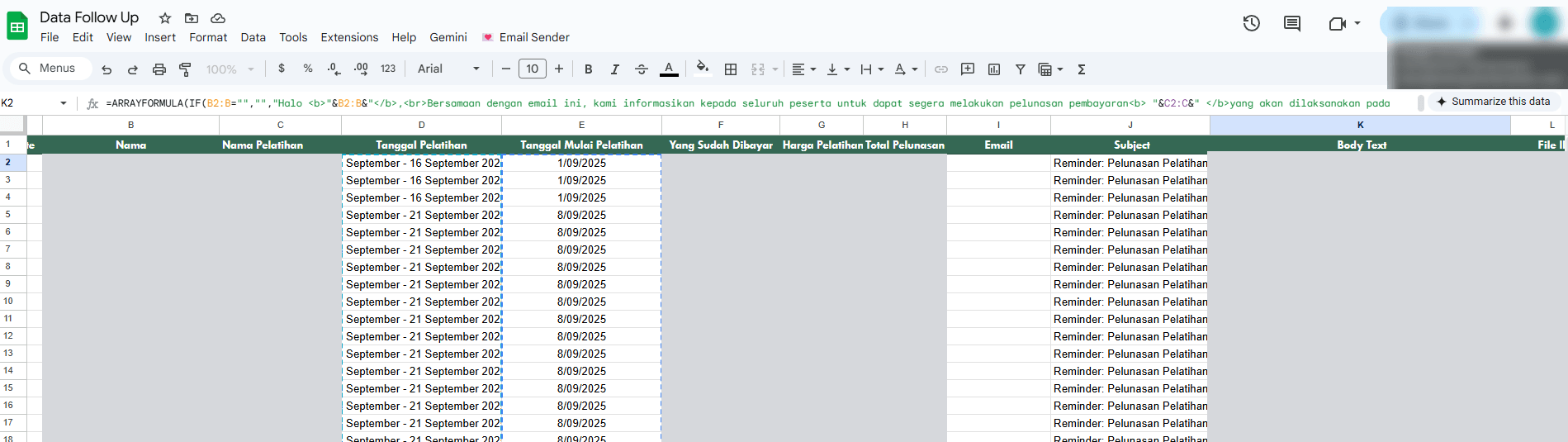
Task: Open the comments panel icon
Action: [1292, 23]
